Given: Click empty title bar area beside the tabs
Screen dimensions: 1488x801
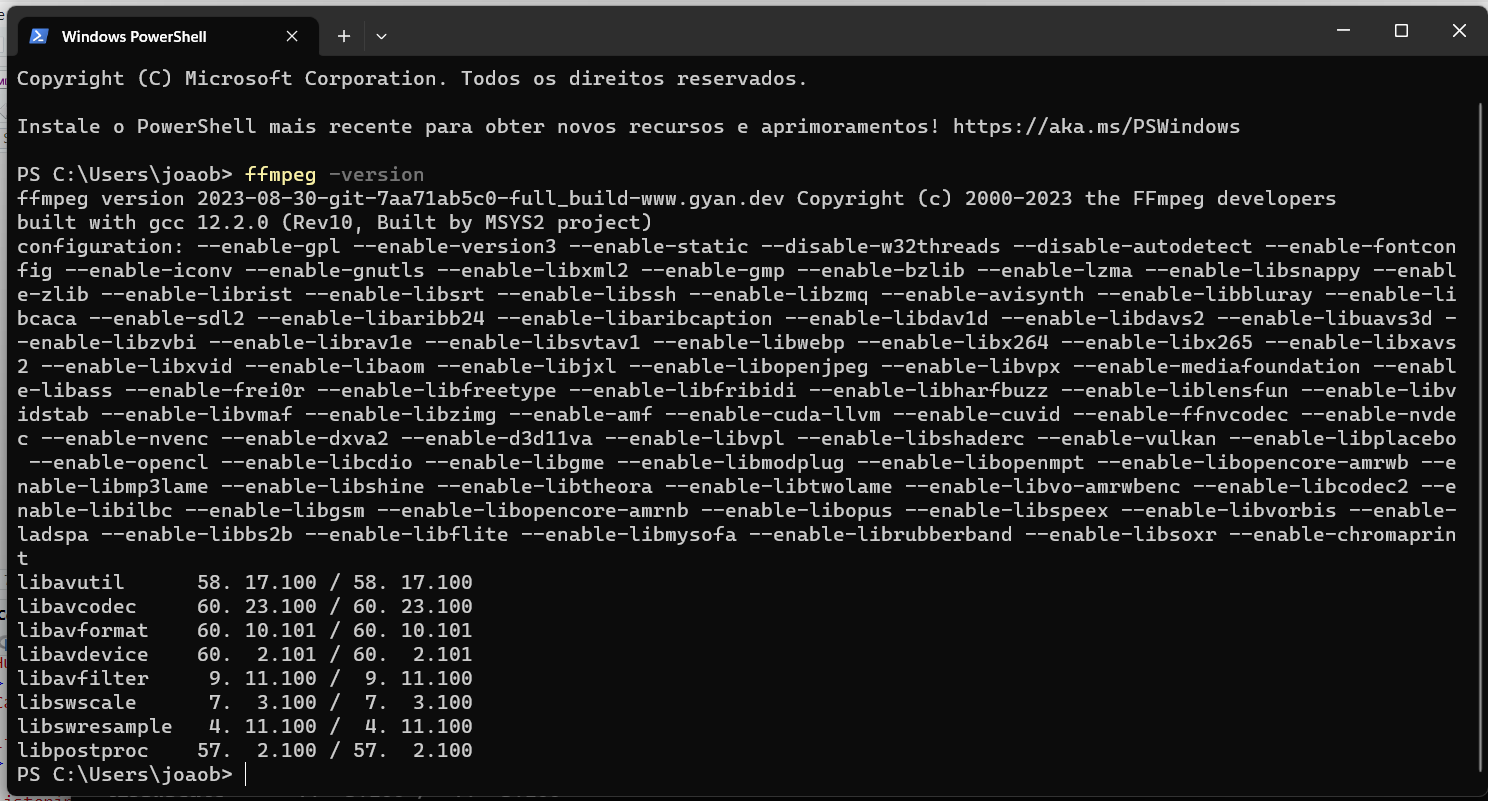Looking at the screenshot, I should [x=850, y=32].
